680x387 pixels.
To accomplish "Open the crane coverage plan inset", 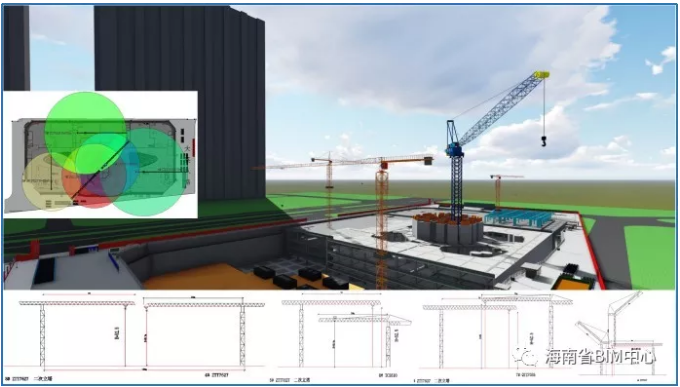I will click(x=101, y=154).
